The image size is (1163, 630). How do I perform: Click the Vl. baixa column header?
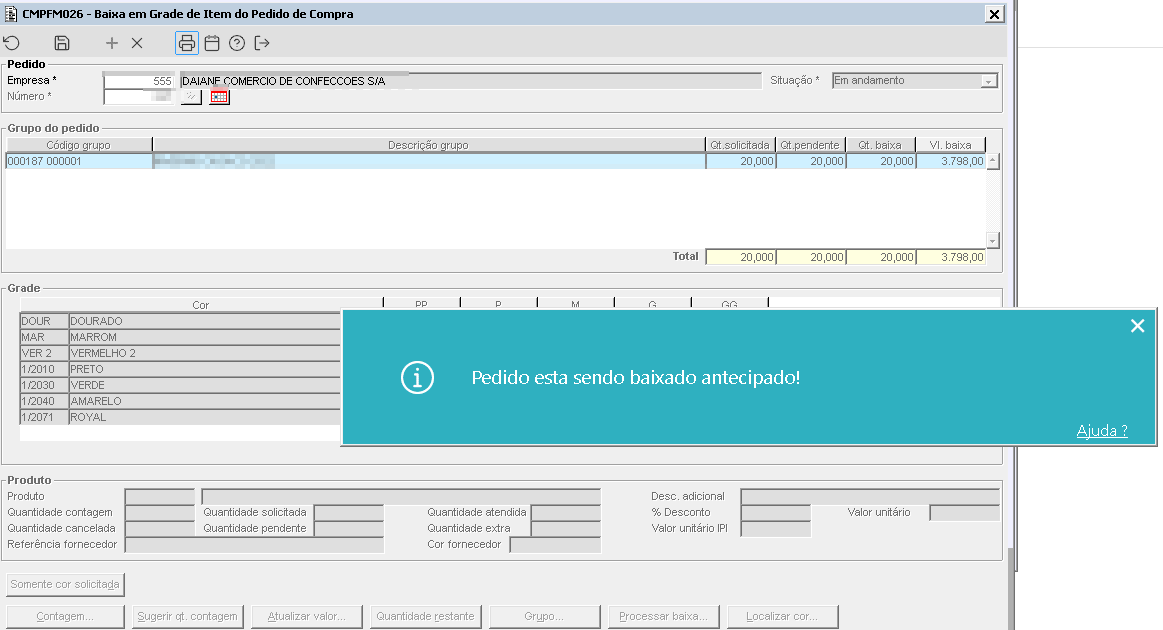click(x=951, y=145)
